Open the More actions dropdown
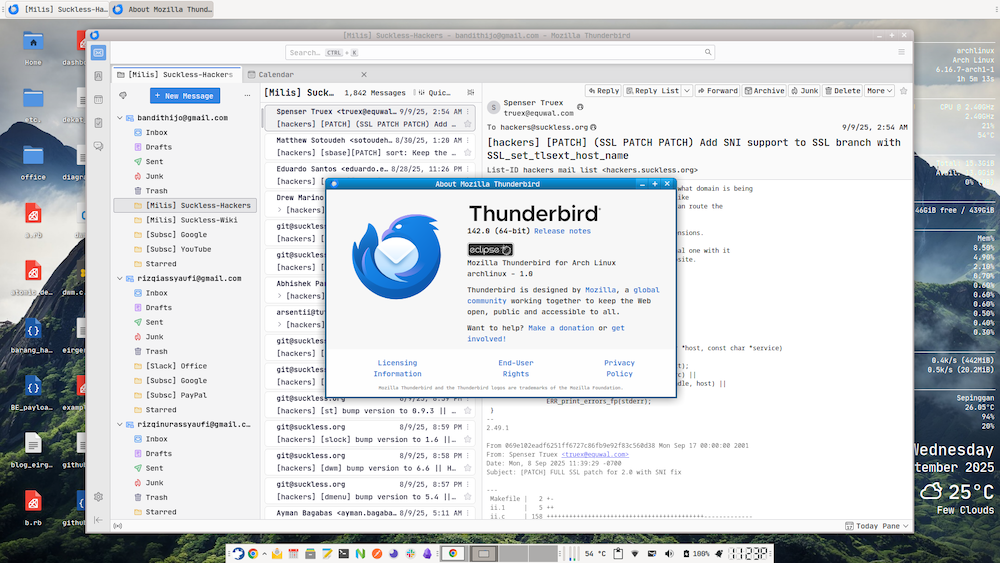Viewport: 1000px width, 563px height. [x=879, y=91]
